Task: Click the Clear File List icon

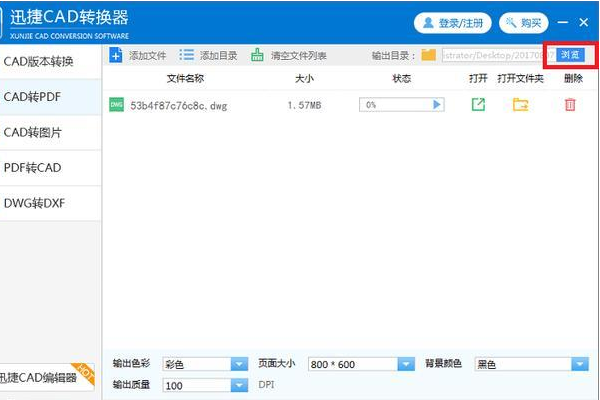Action: pos(258,55)
